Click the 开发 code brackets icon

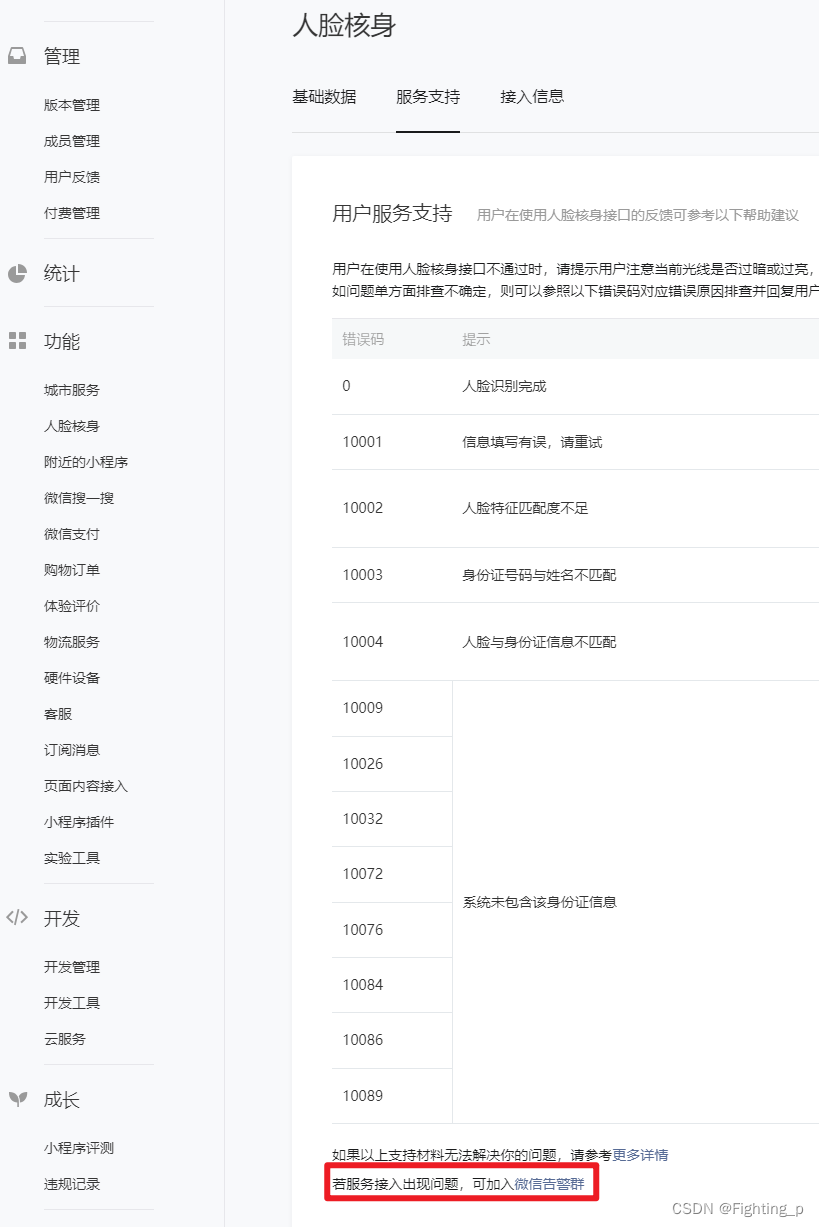pos(17,918)
